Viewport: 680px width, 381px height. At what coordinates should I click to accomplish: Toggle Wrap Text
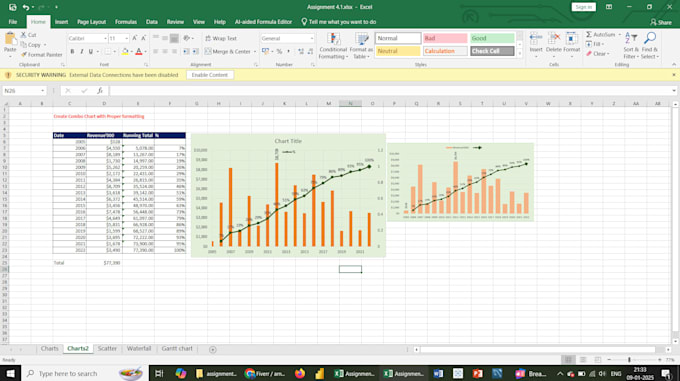click(x=221, y=38)
